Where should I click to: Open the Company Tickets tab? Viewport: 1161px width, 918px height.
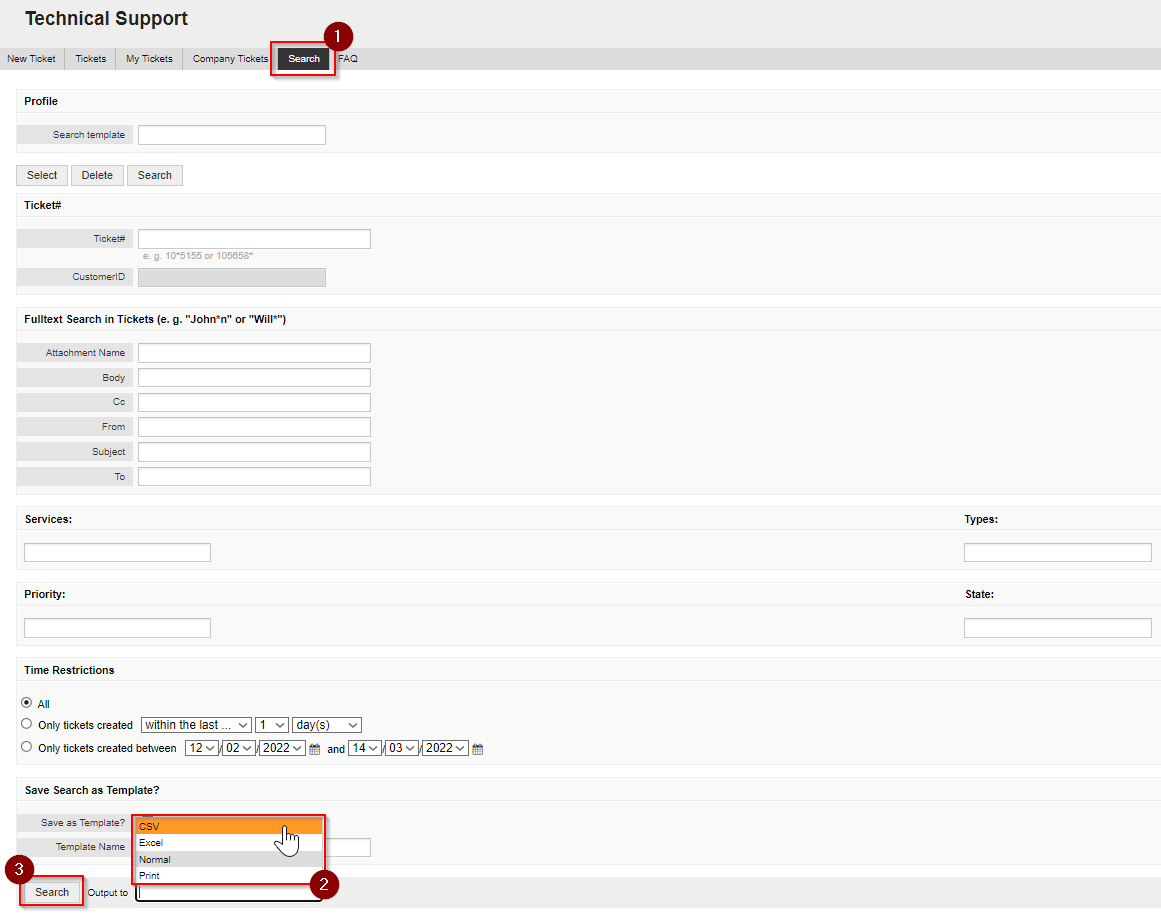point(230,59)
